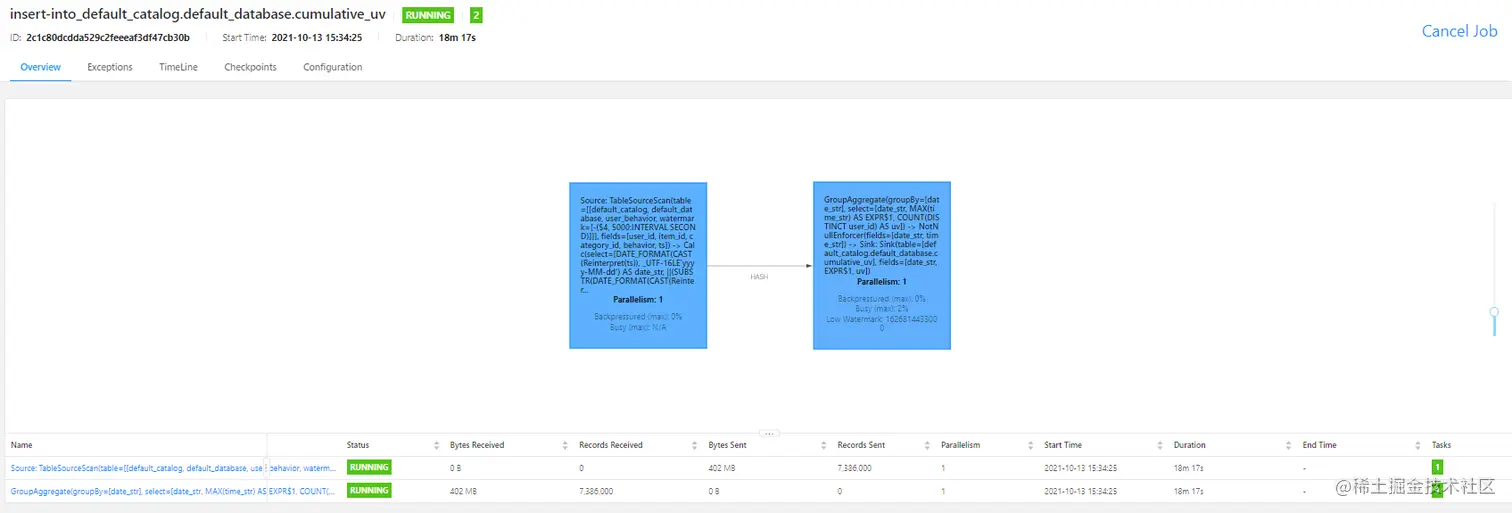
Task: Click HASH label on graph edge
Action: [759, 276]
